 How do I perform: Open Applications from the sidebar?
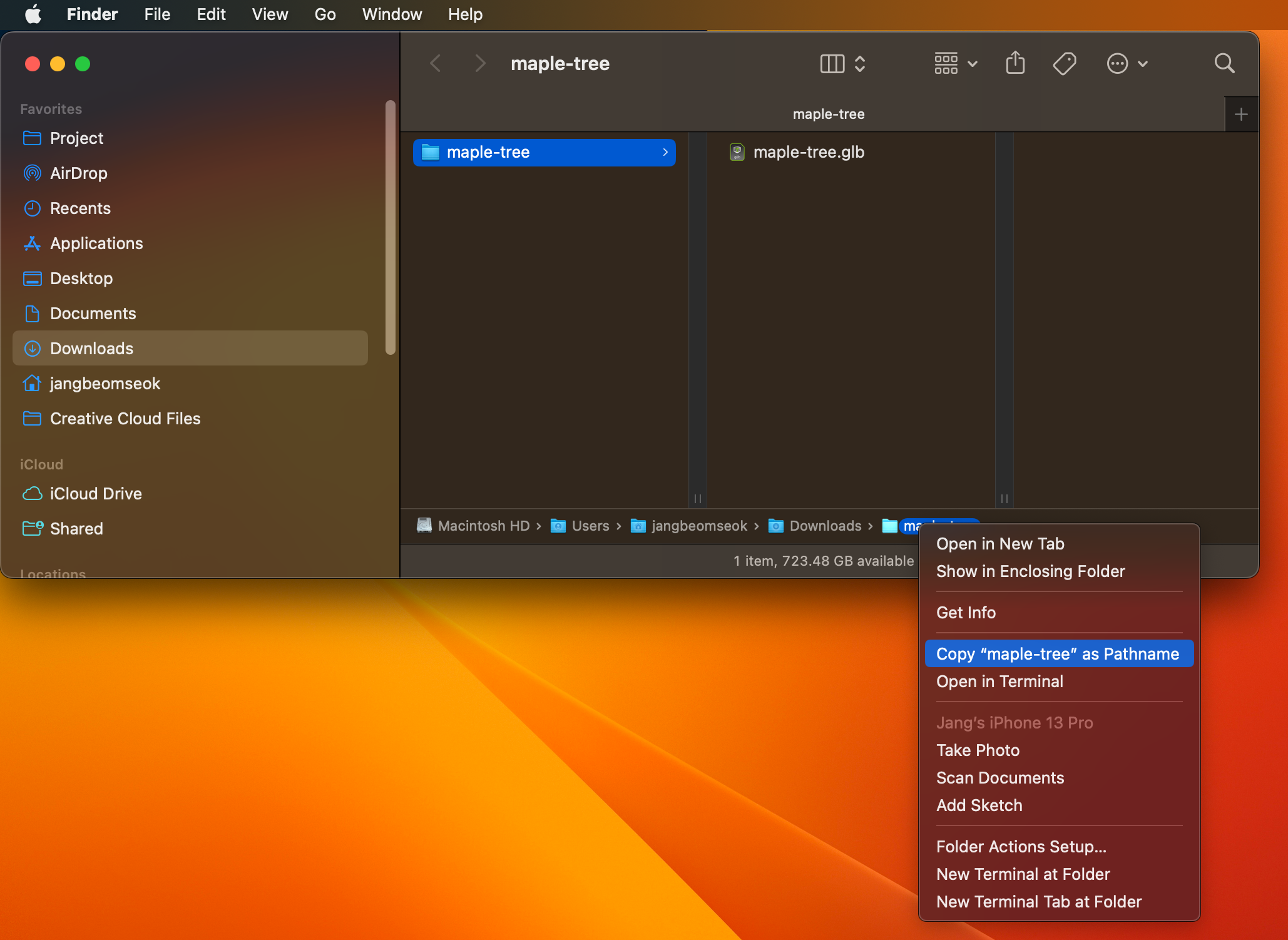point(96,243)
